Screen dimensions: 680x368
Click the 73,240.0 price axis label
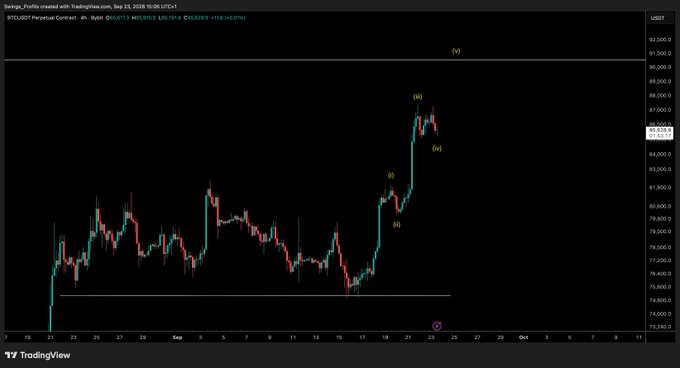pyautogui.click(x=660, y=327)
